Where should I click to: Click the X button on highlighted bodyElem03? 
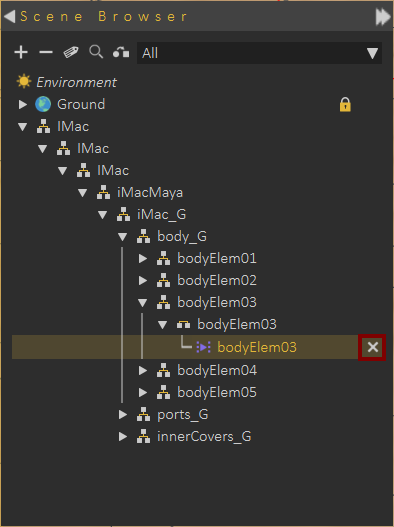[372, 347]
